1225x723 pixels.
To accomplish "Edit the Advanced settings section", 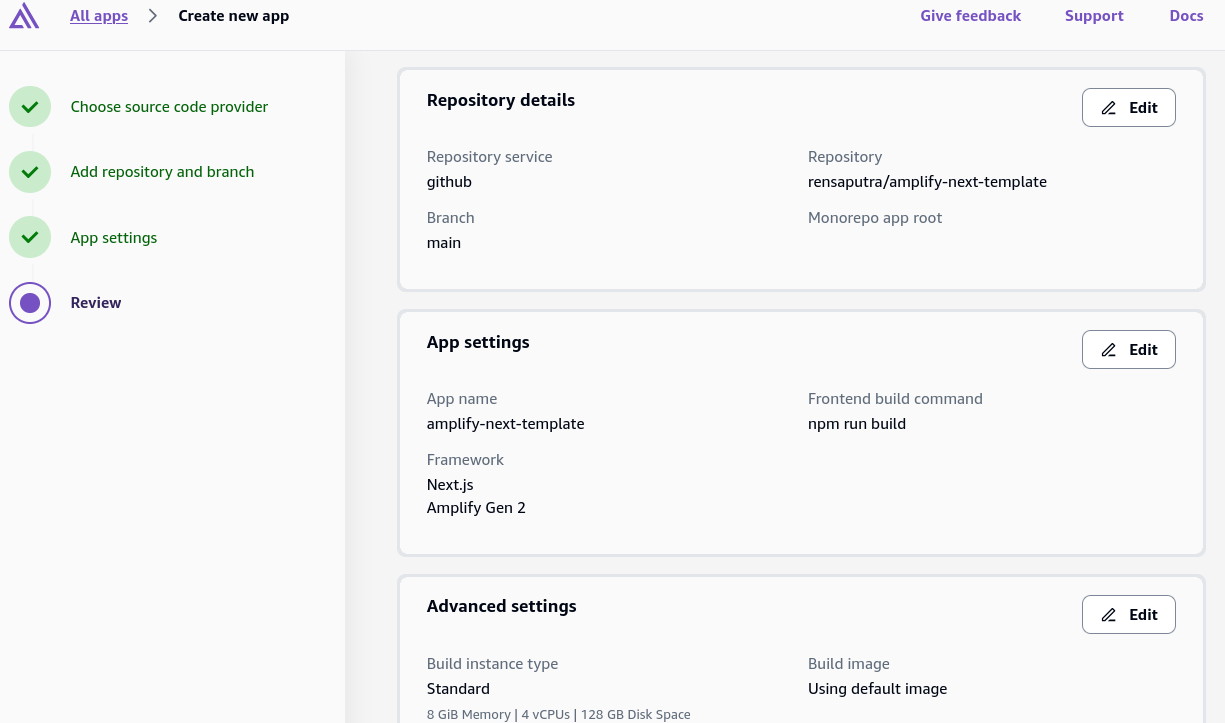I will [1128, 615].
